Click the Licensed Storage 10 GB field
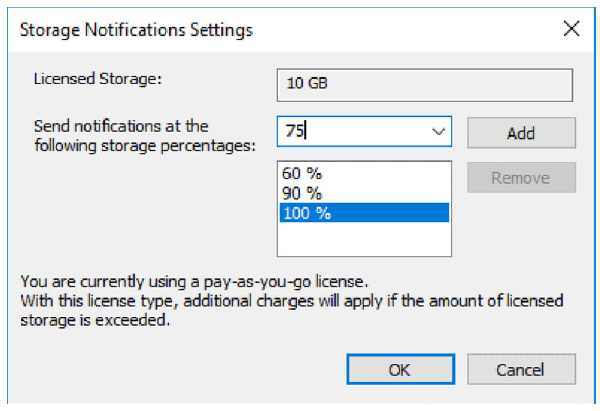This screenshot has width=600, height=411. 424,83
